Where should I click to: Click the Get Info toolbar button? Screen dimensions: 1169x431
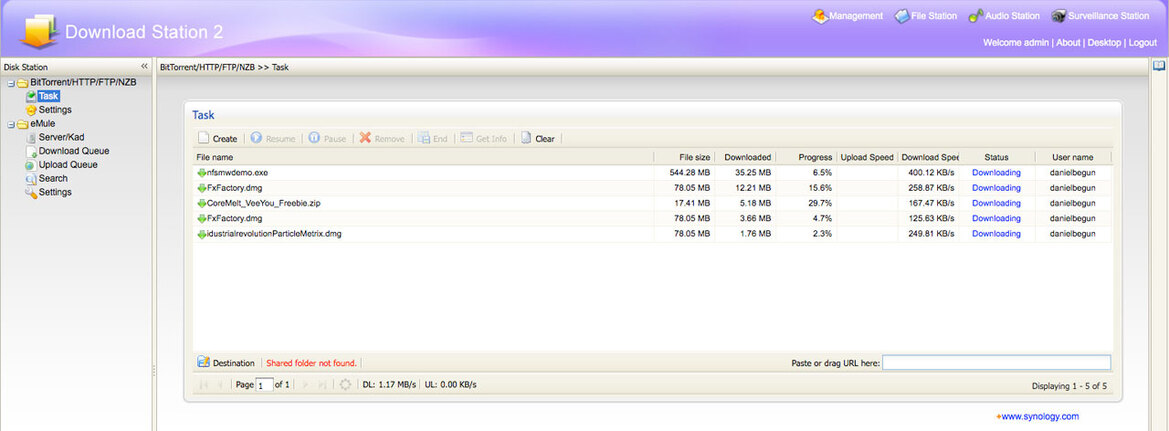point(483,139)
